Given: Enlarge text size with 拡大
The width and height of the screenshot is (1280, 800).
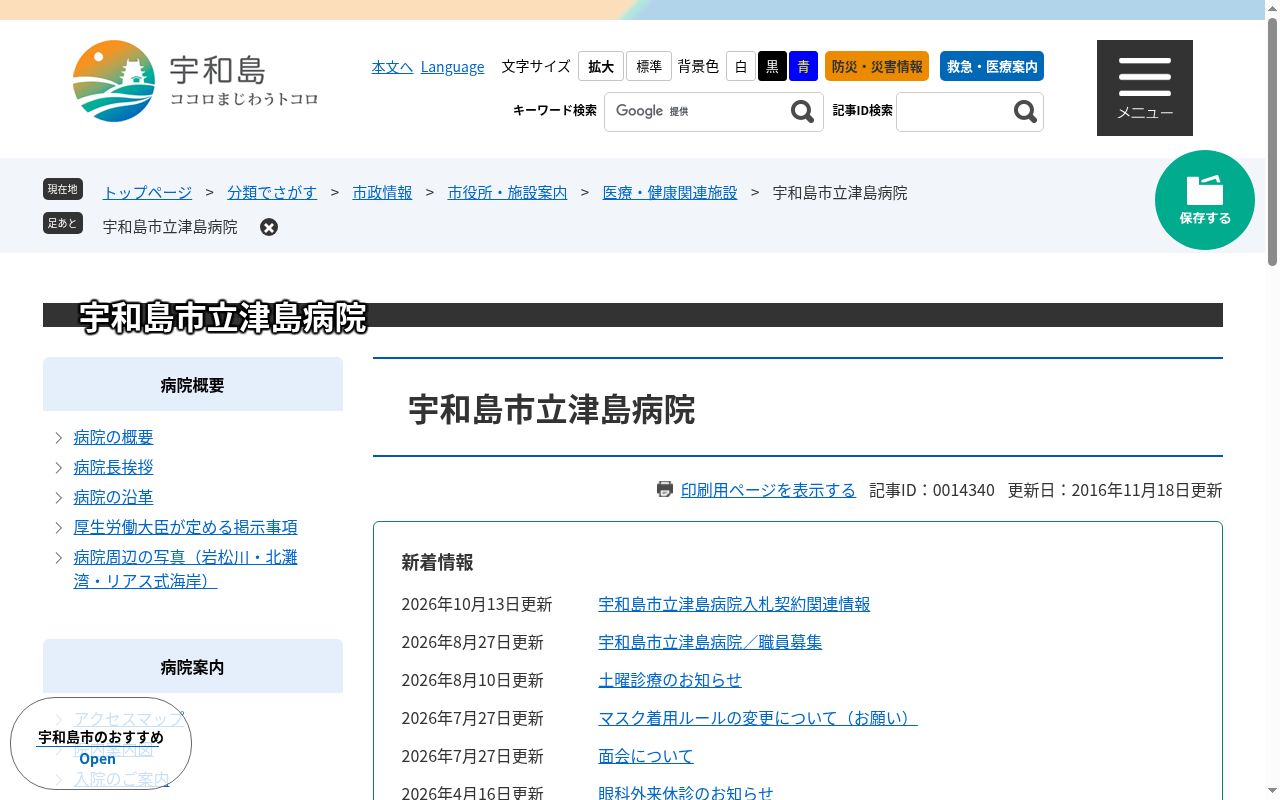Looking at the screenshot, I should [x=601, y=67].
